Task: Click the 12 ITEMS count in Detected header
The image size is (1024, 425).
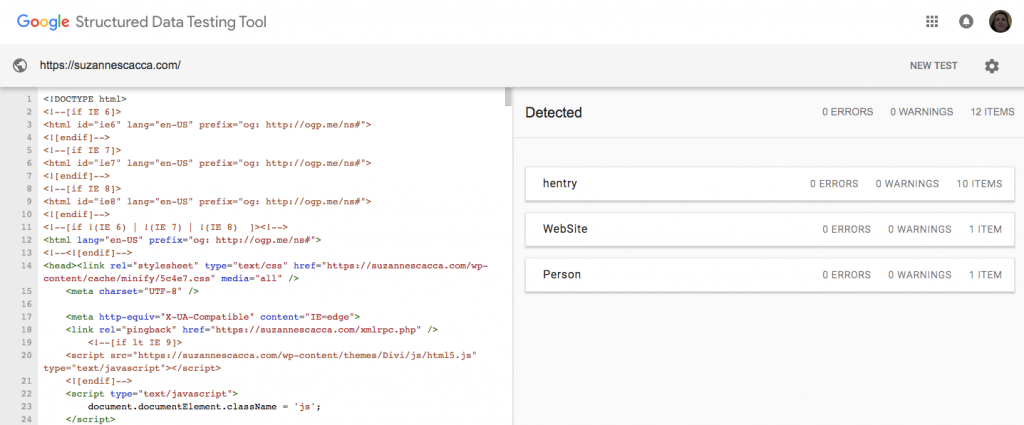Action: 993,112
